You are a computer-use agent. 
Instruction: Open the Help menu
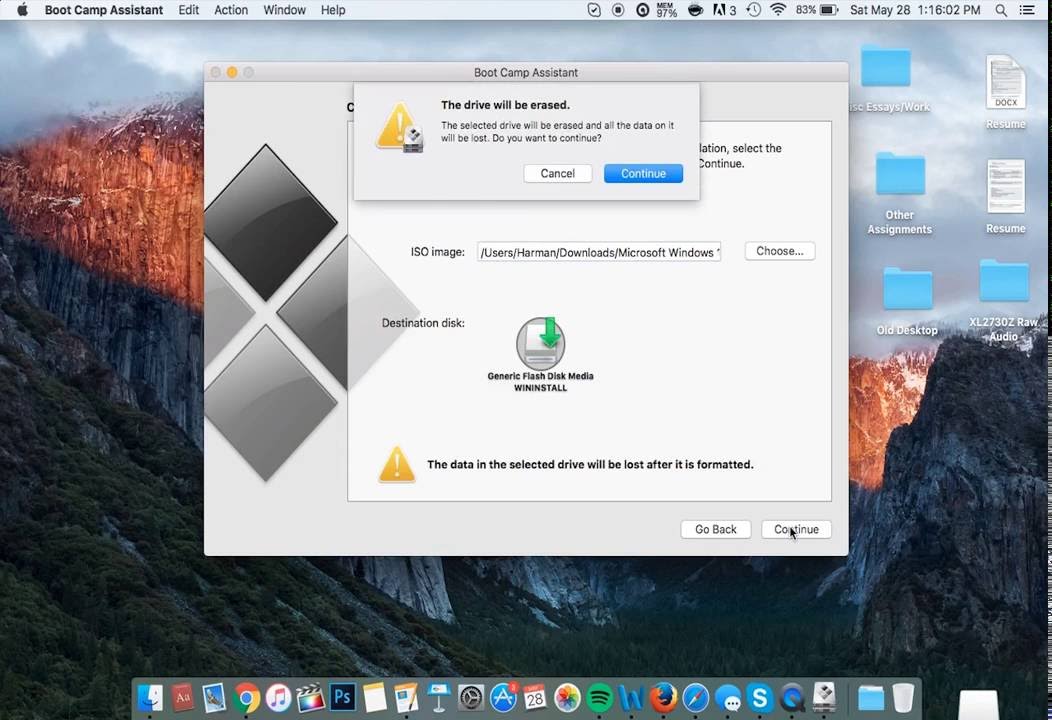click(x=333, y=10)
